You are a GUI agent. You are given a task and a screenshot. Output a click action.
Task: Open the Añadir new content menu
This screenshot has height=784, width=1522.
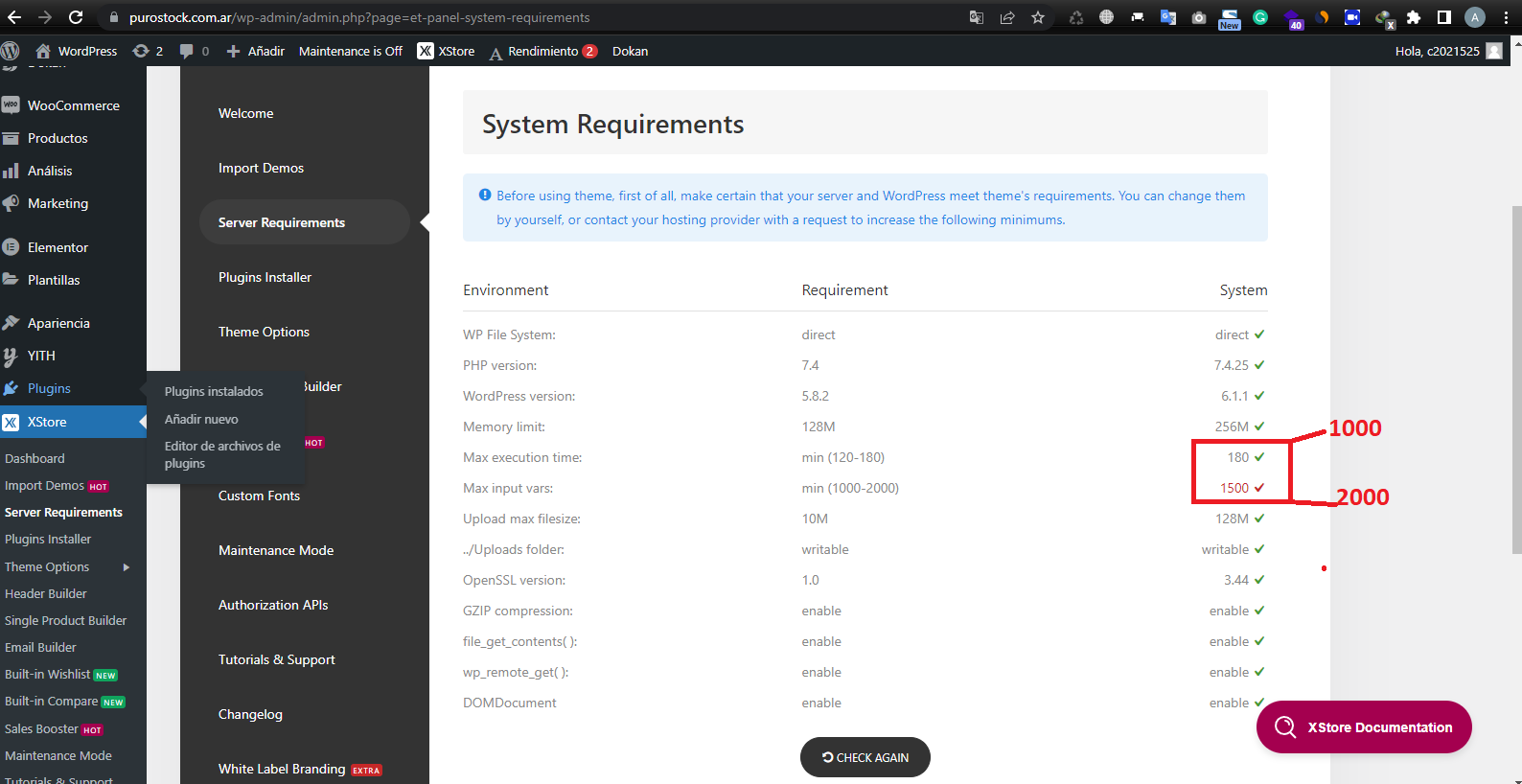click(255, 51)
